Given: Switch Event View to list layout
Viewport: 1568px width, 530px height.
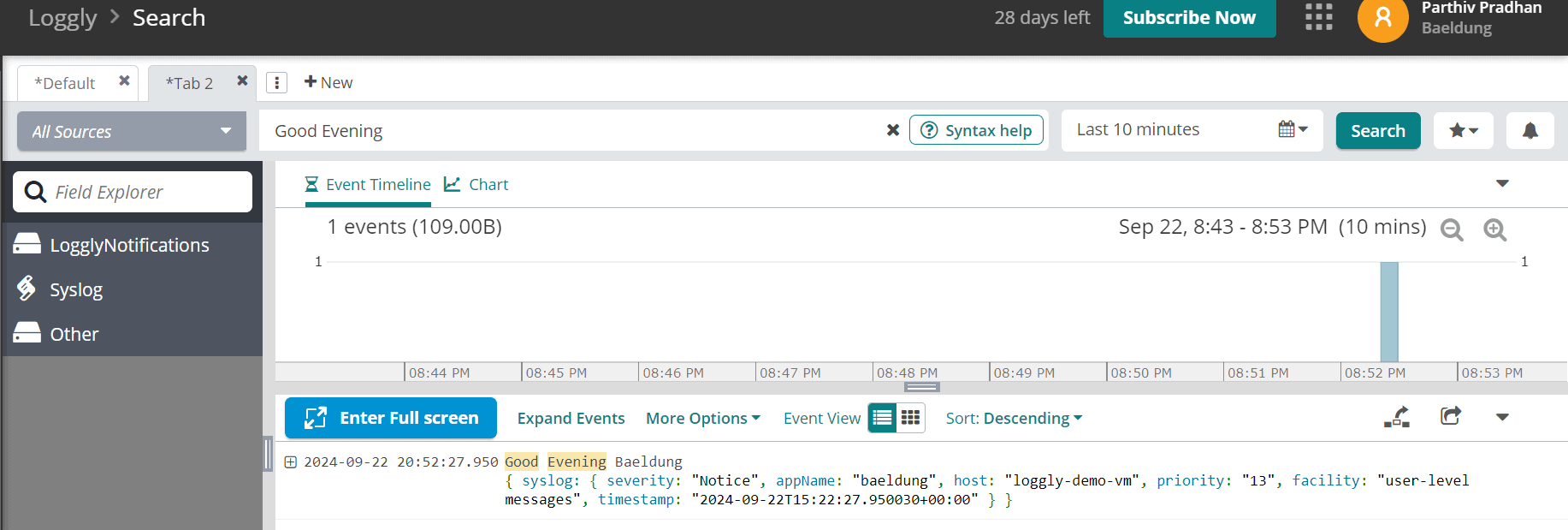Looking at the screenshot, I should click(x=882, y=418).
